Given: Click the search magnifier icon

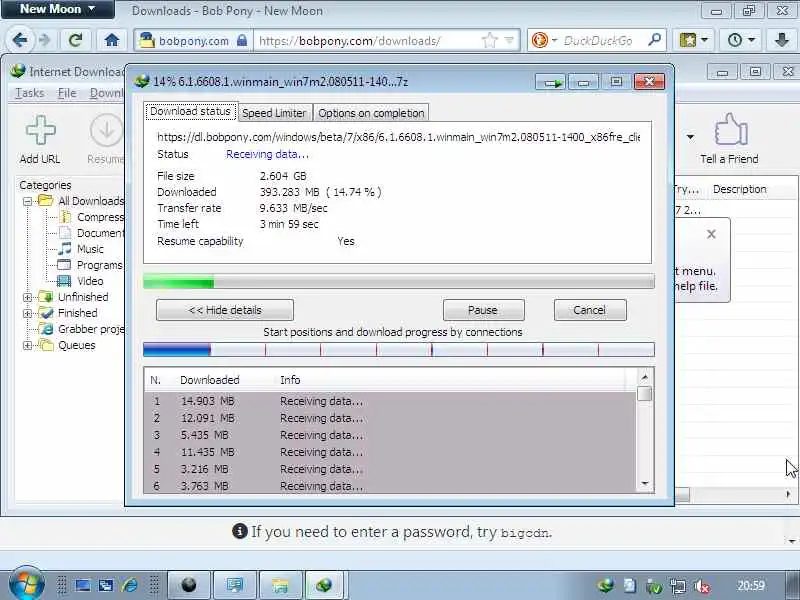Looking at the screenshot, I should 654,40.
